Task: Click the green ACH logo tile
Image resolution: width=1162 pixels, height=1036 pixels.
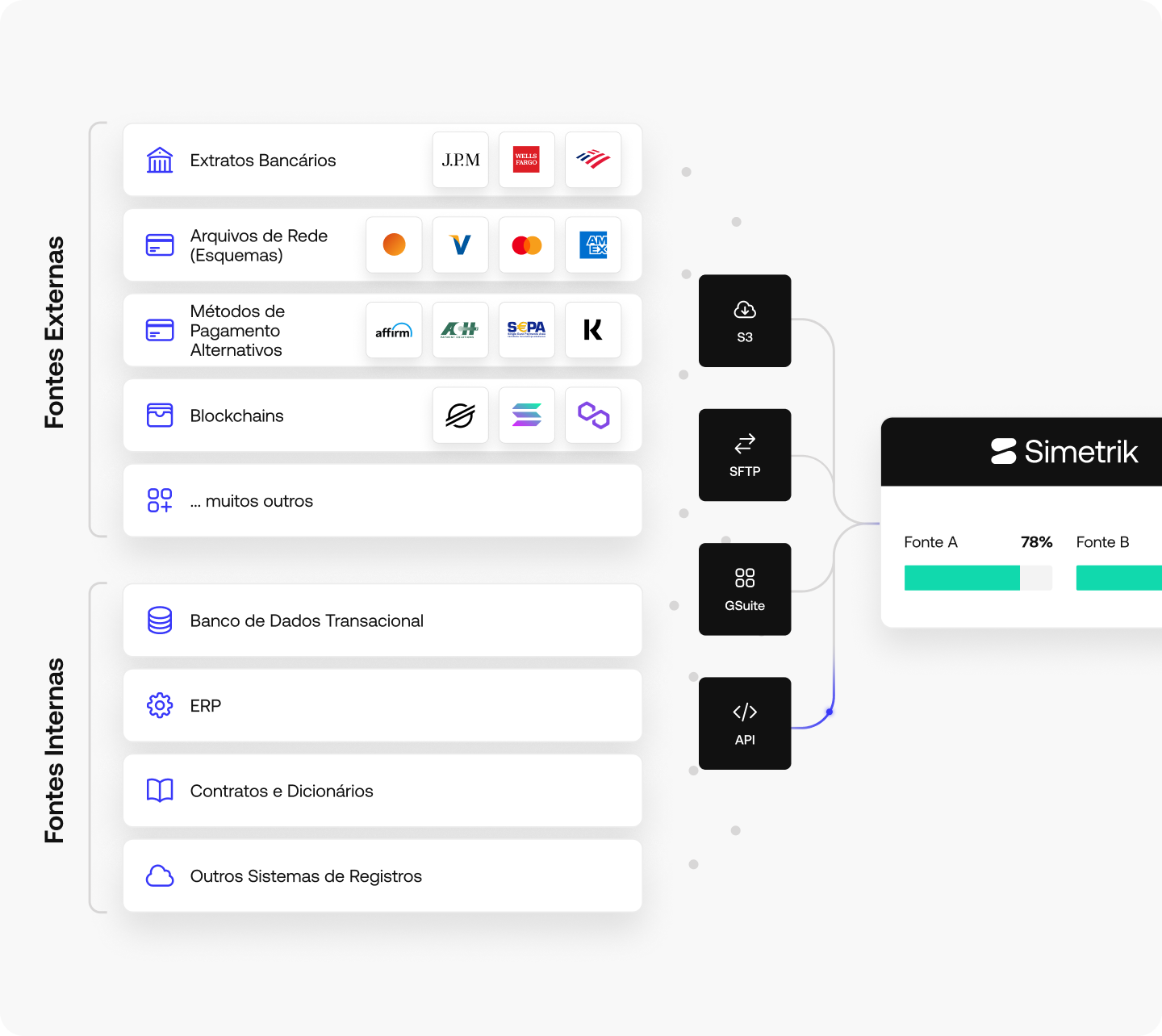Action: (x=461, y=330)
